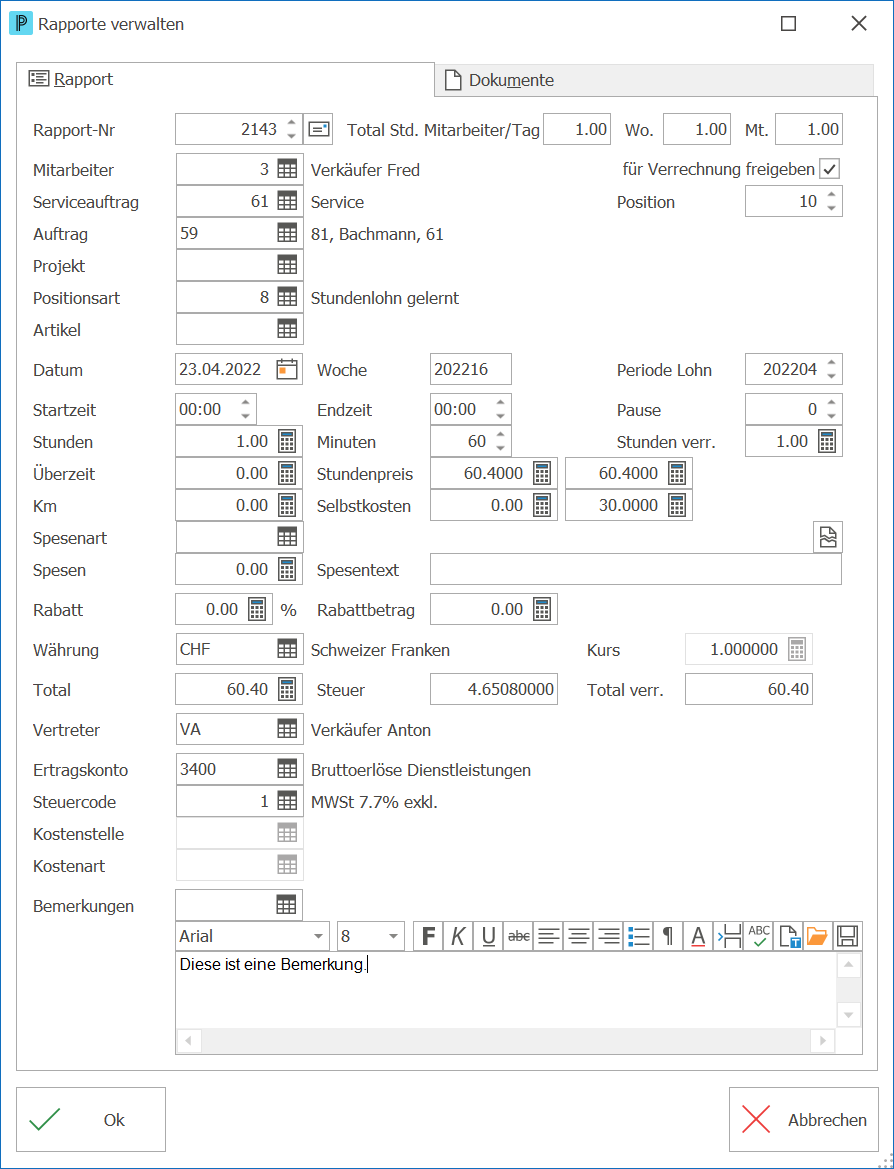Open the calculator for Stunden verr. field
Viewport: 894px width, 1169px height.
(x=826, y=441)
